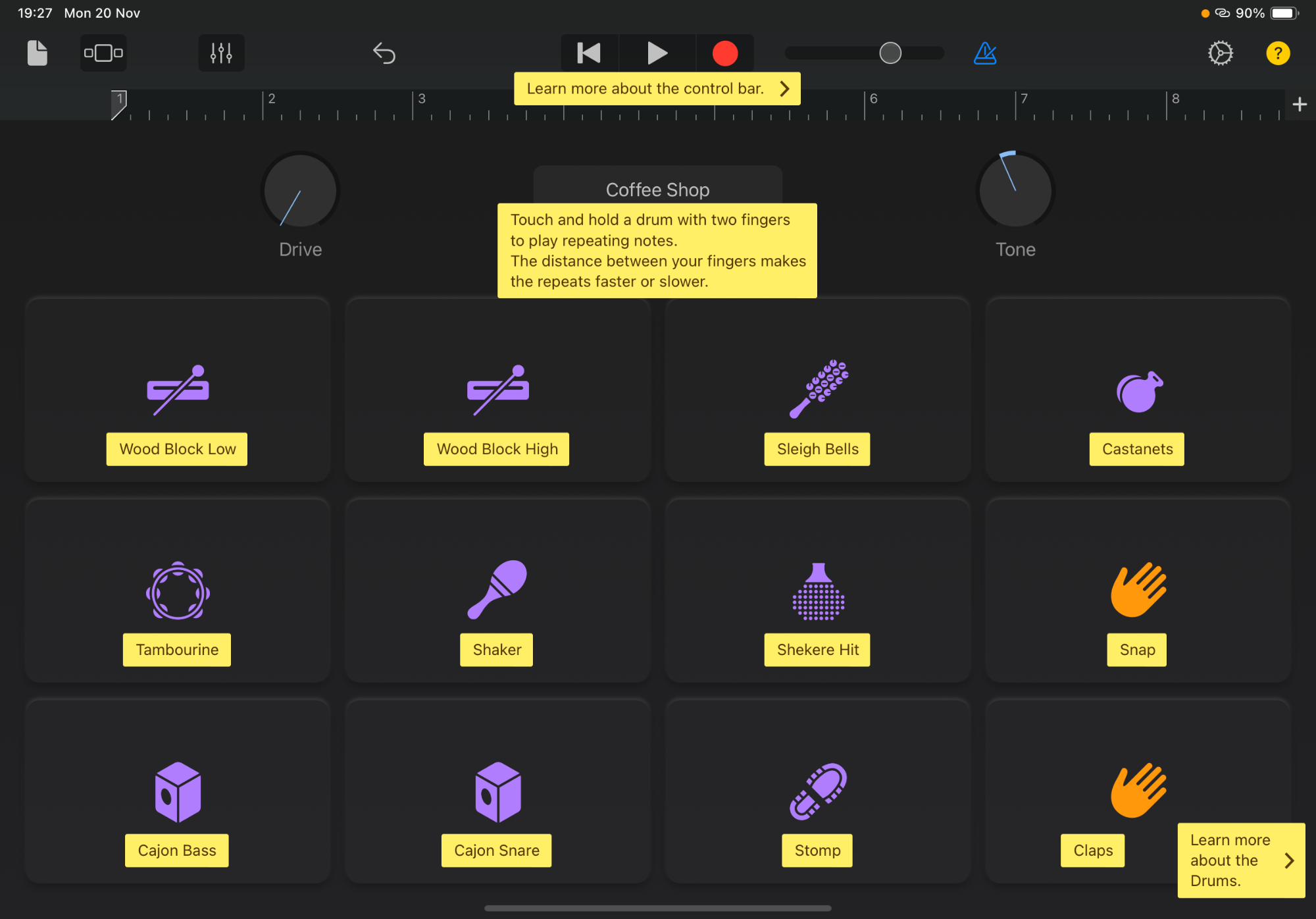Click the playhead at bar 1
Screen dimensions: 1316x919
click(x=119, y=105)
